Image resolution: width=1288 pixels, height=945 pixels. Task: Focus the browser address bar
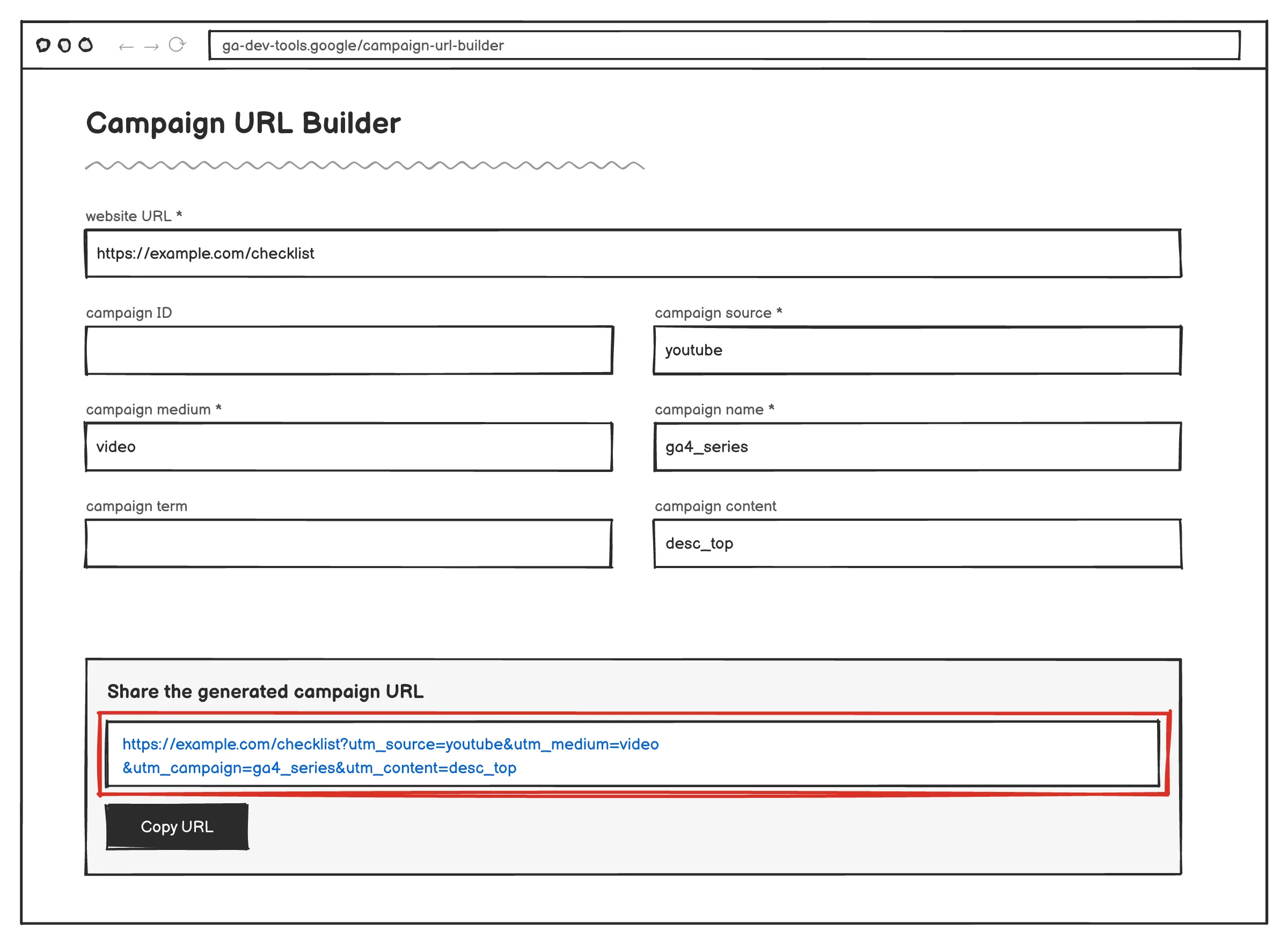tap(725, 45)
